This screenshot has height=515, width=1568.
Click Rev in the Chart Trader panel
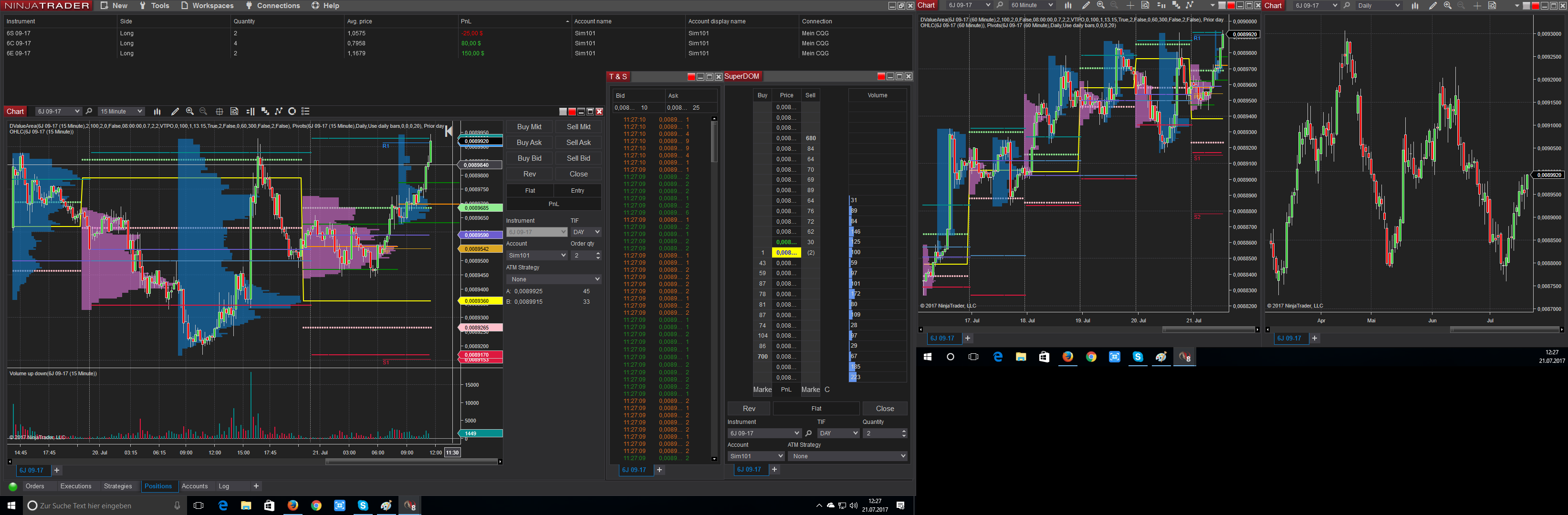tap(530, 175)
